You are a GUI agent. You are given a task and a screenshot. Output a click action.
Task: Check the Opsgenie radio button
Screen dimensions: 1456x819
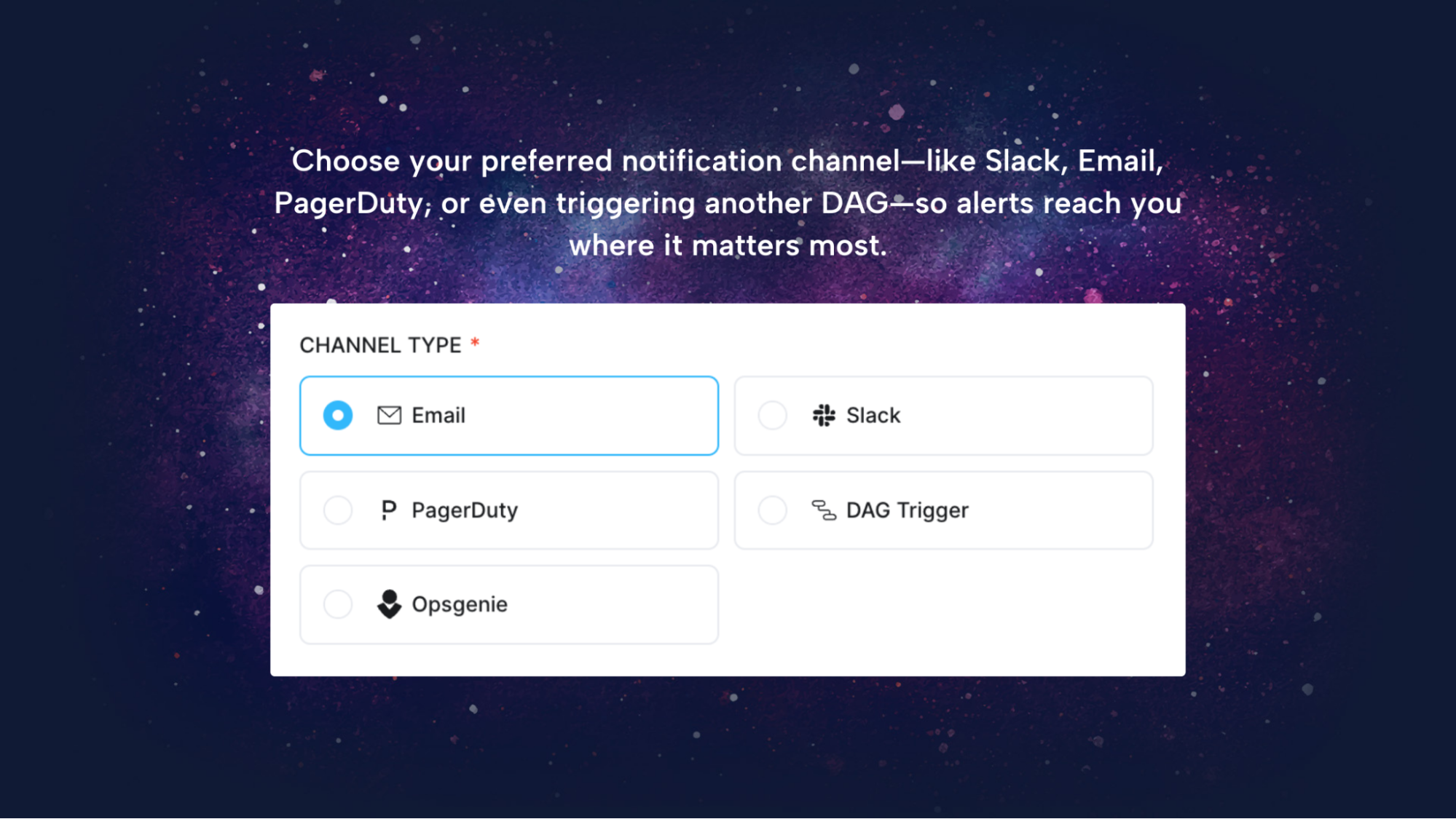(338, 604)
